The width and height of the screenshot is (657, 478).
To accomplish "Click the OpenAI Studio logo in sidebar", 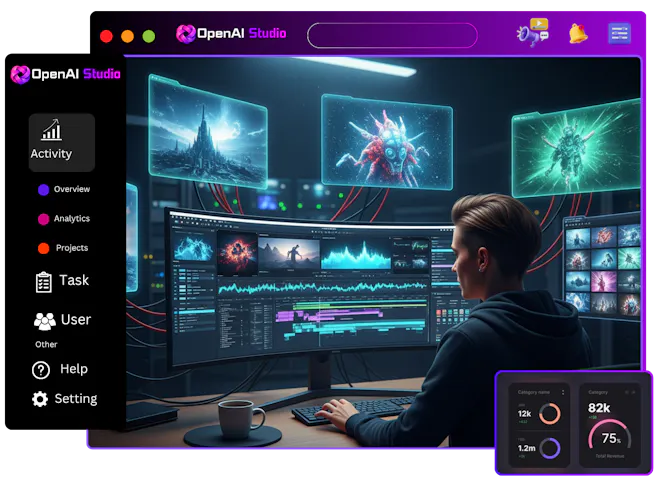I will [65, 75].
